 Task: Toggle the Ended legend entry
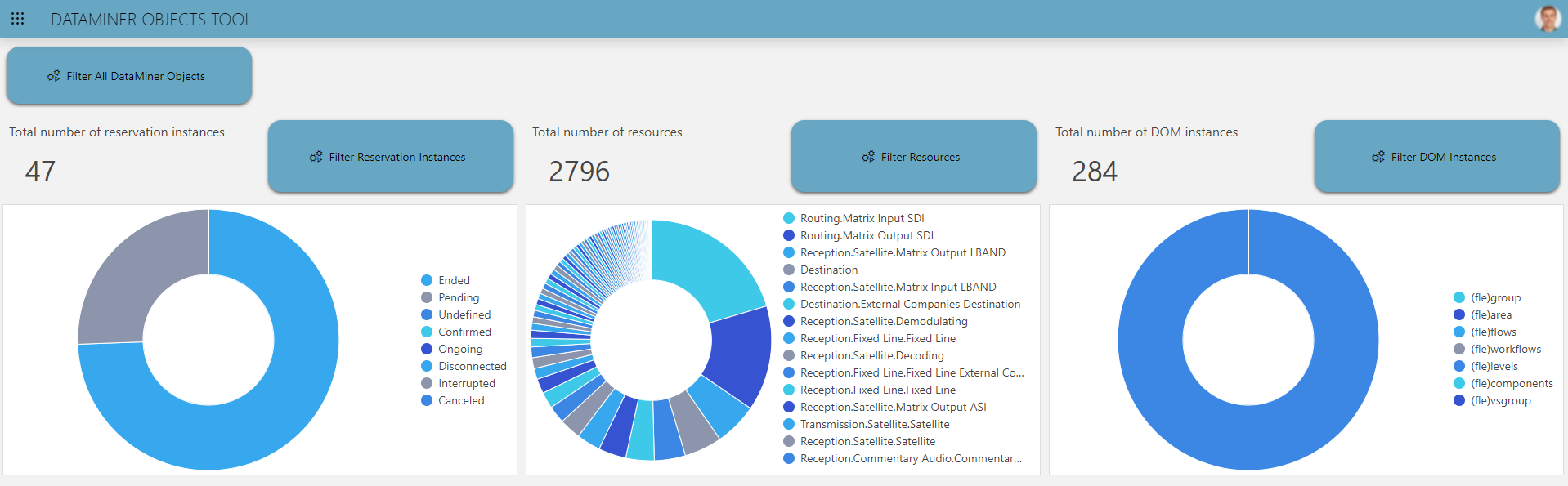446,280
